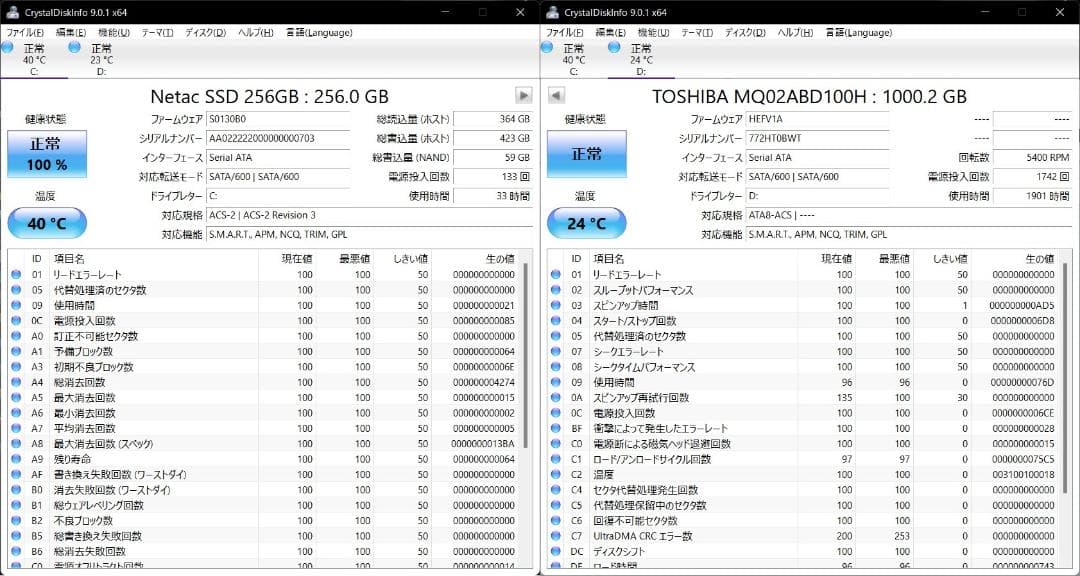Click Netac 対応規格 ACS-2 field
This screenshot has height=576, width=1080.
[369, 215]
